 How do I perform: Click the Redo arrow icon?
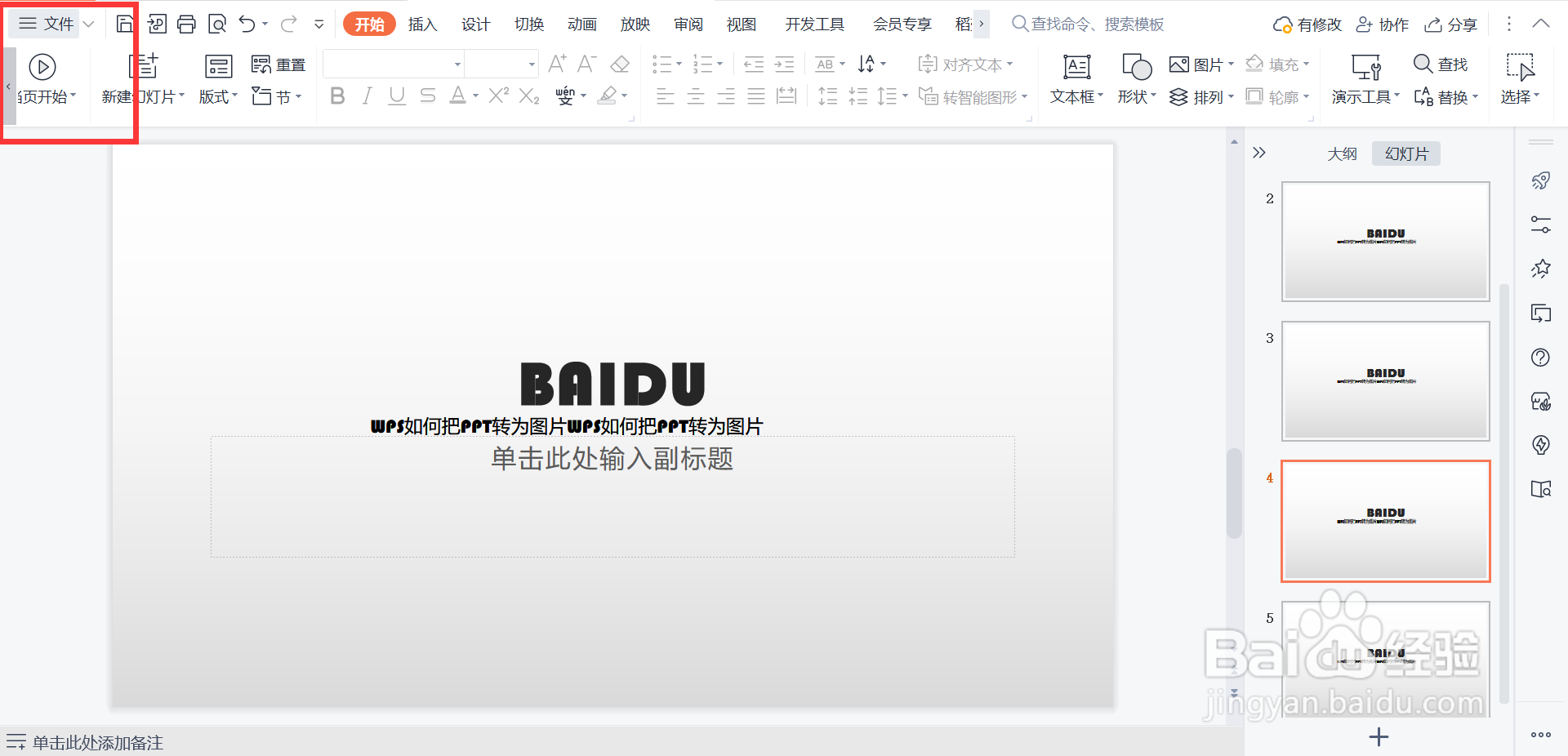pos(288,24)
